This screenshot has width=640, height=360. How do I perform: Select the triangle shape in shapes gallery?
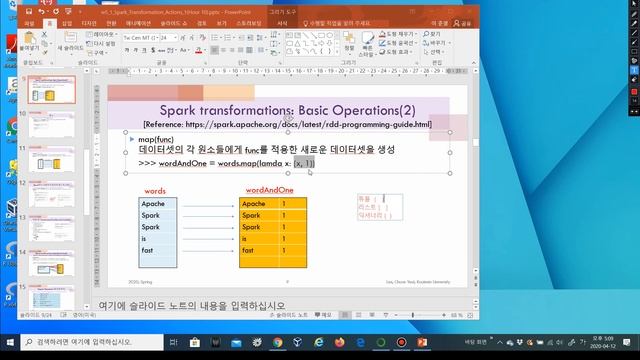297,43
